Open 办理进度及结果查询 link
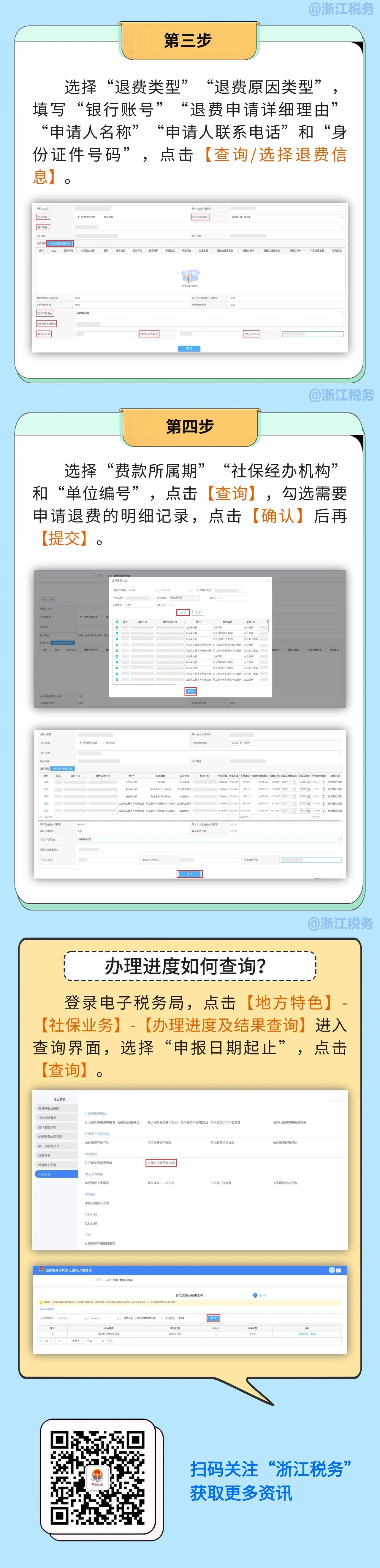 161,1163
